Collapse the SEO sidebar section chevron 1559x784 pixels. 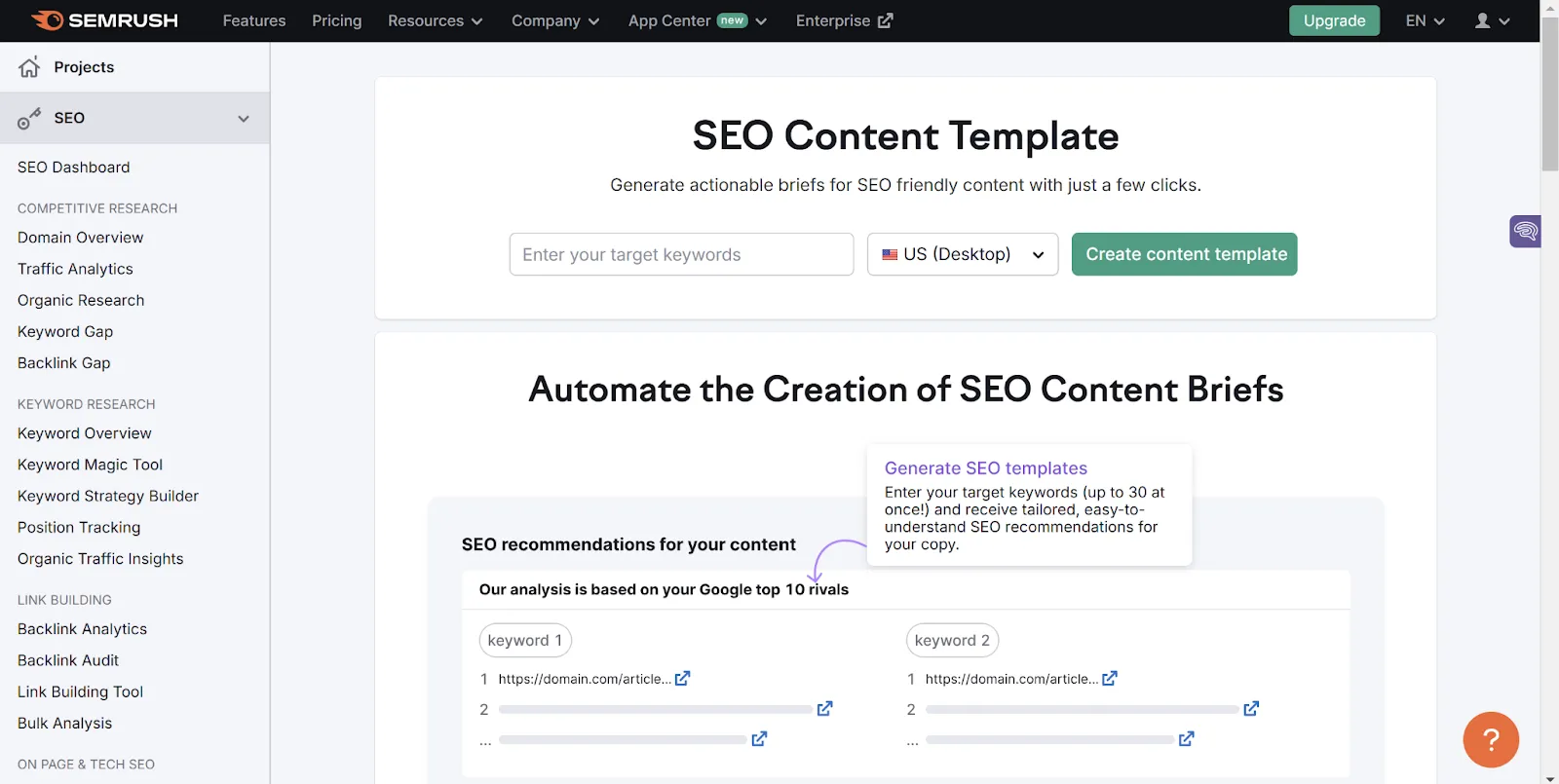[x=244, y=119]
